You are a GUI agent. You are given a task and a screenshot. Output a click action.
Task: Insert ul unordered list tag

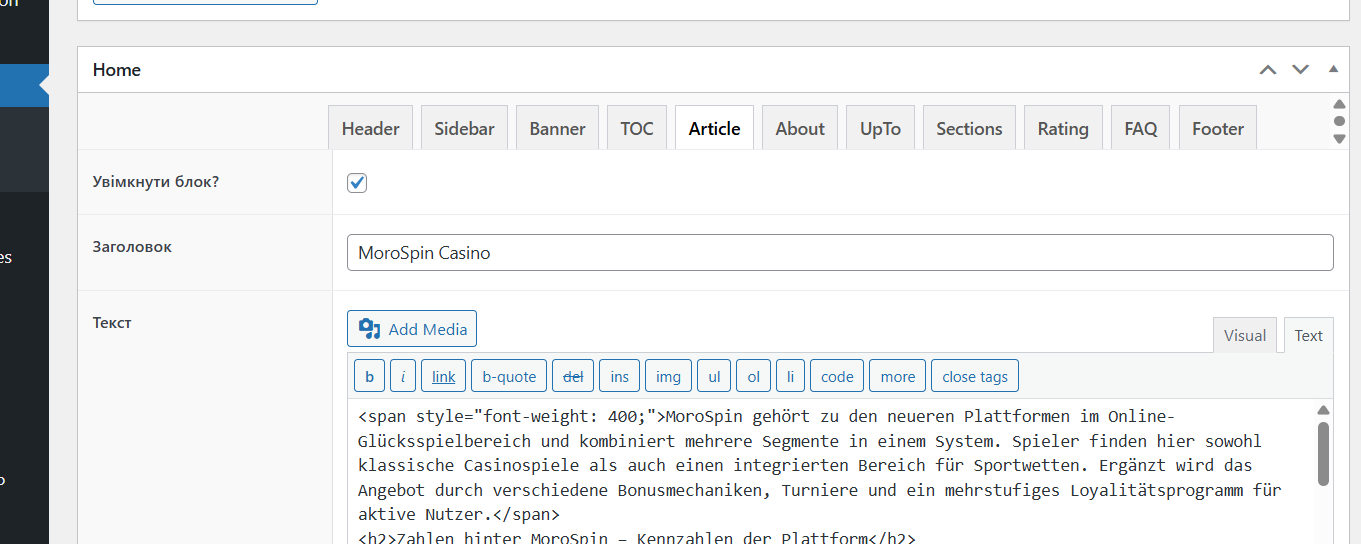(x=714, y=376)
